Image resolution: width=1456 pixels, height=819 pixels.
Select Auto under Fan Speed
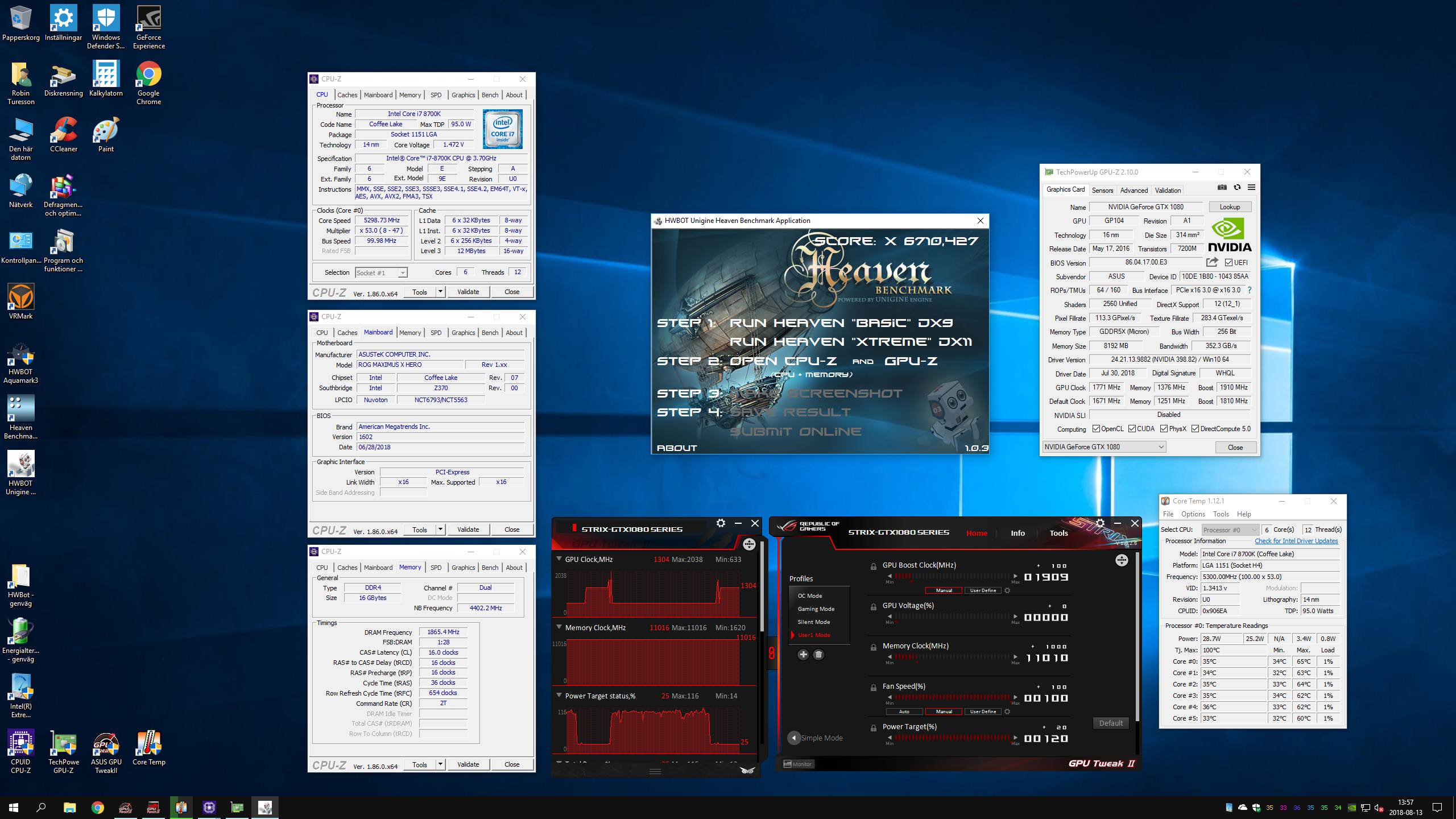pyautogui.click(x=904, y=712)
